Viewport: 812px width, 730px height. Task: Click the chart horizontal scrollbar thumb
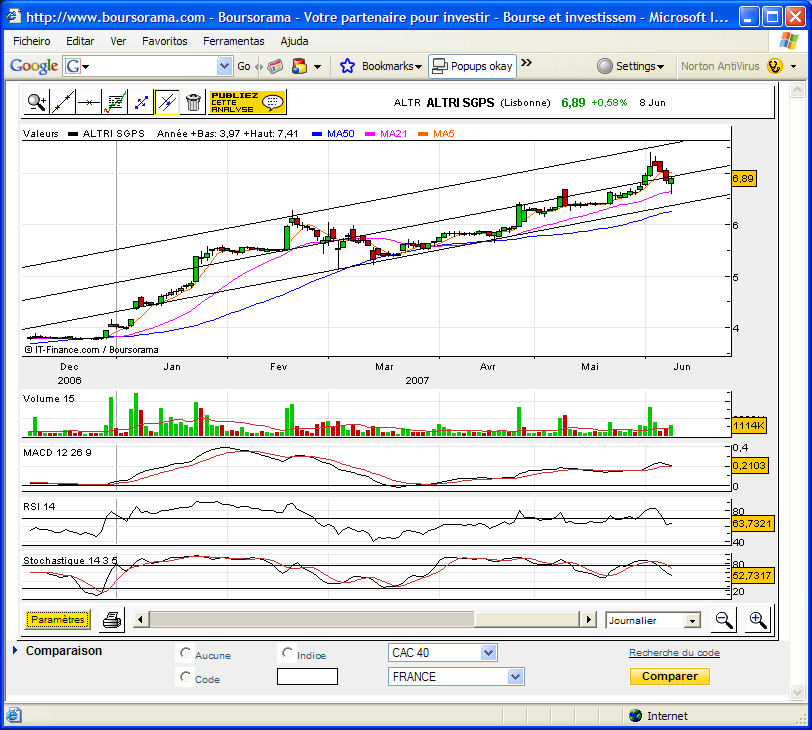click(x=312, y=619)
